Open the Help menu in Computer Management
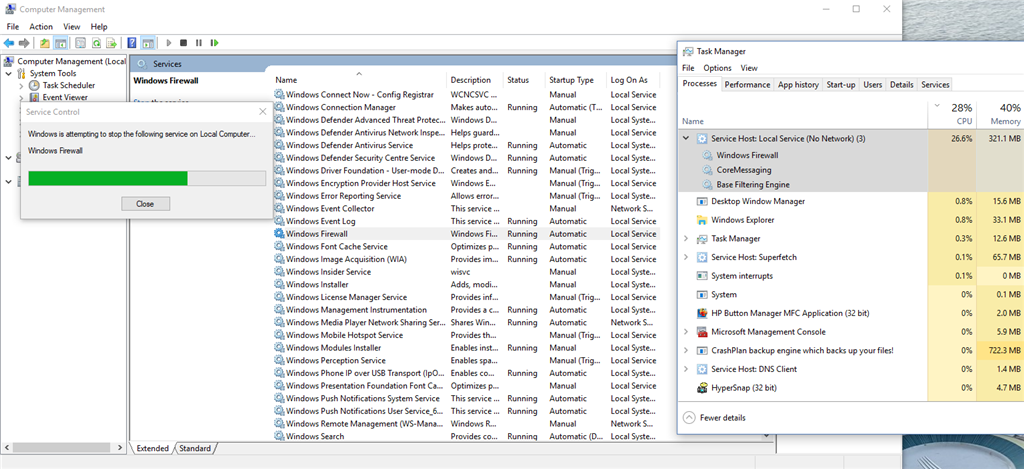This screenshot has height=469, width=1024. (99, 27)
